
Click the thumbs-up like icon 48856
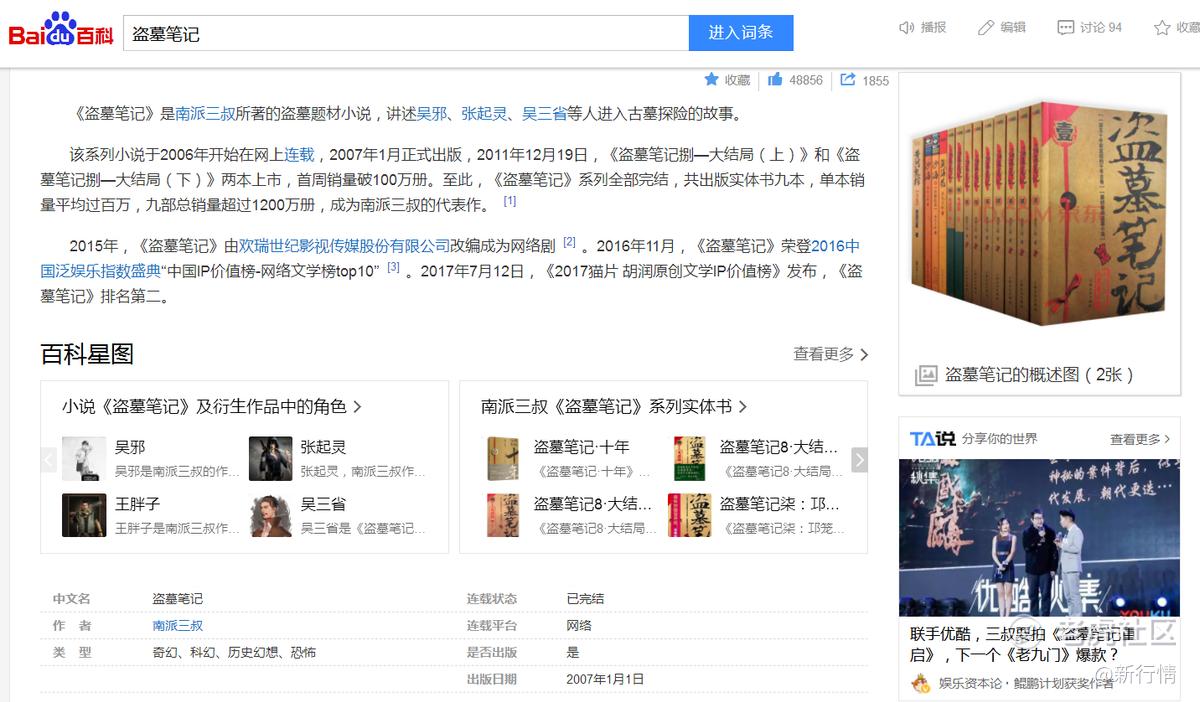click(x=775, y=79)
